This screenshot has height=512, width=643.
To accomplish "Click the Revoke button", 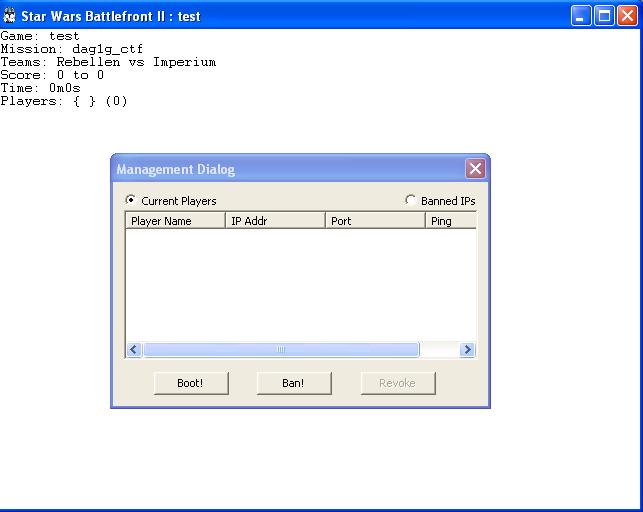I will [x=398, y=383].
